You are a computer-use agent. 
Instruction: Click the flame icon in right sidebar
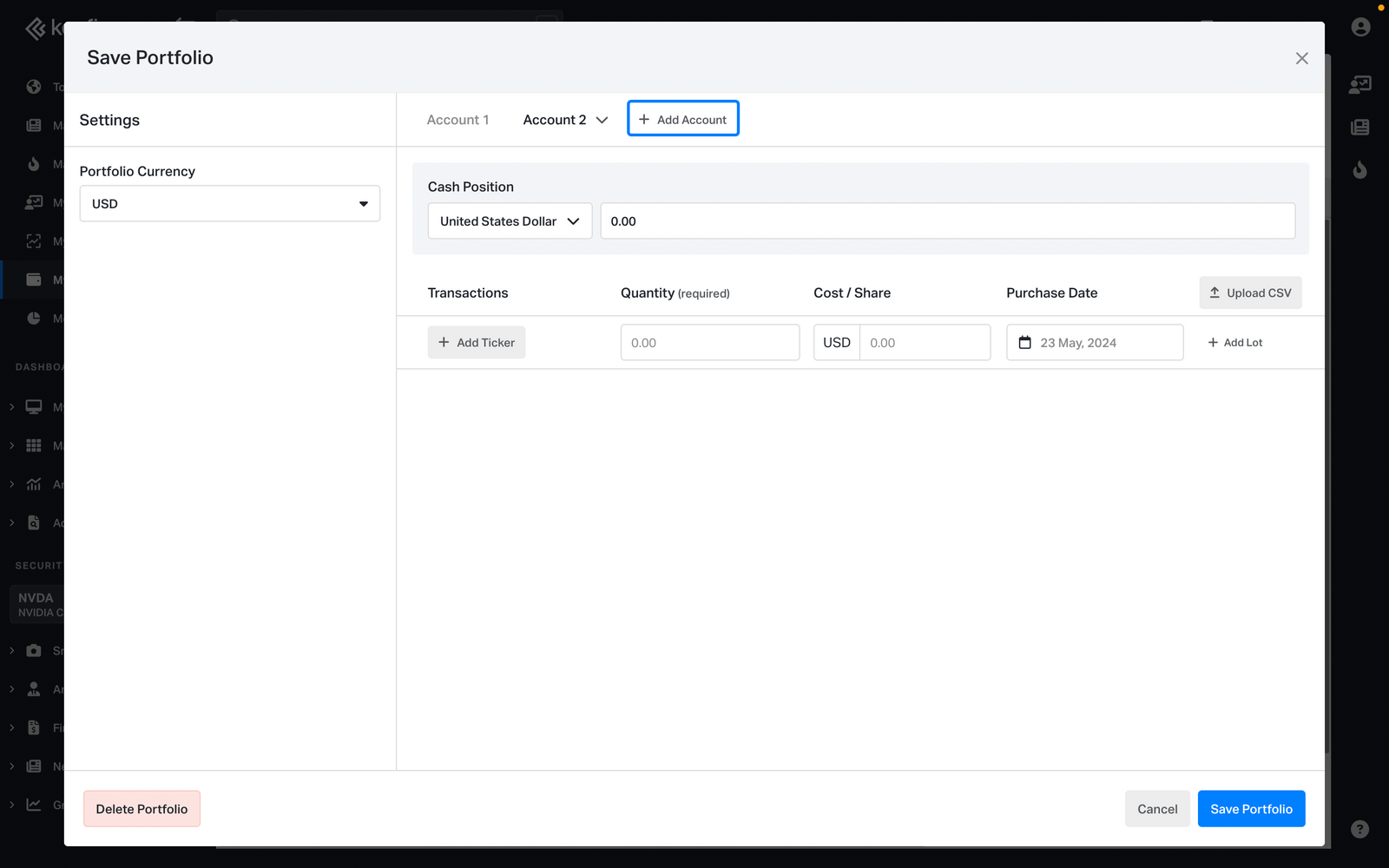pos(1359,170)
